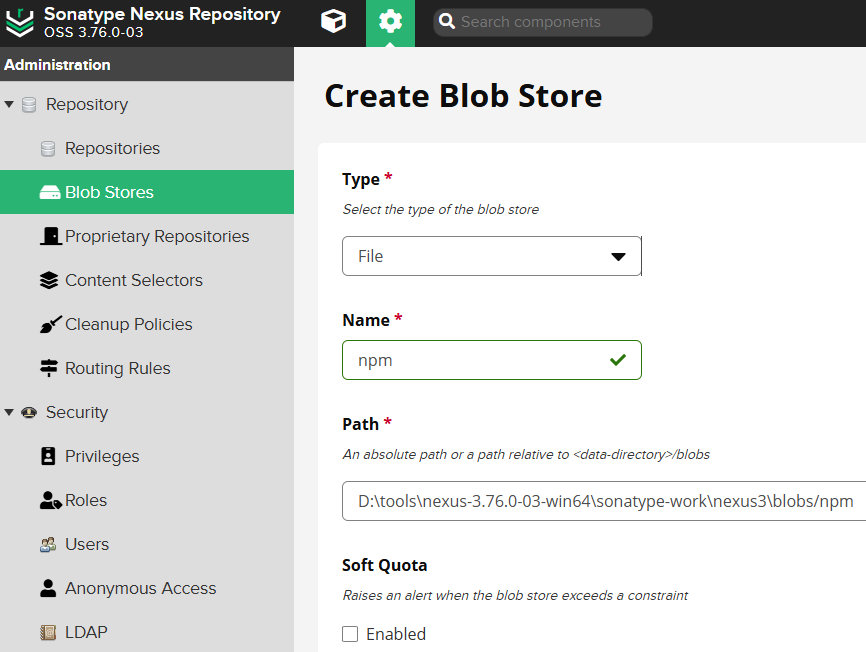Click the Administration panel header
866x652 pixels.
pyautogui.click(x=147, y=65)
